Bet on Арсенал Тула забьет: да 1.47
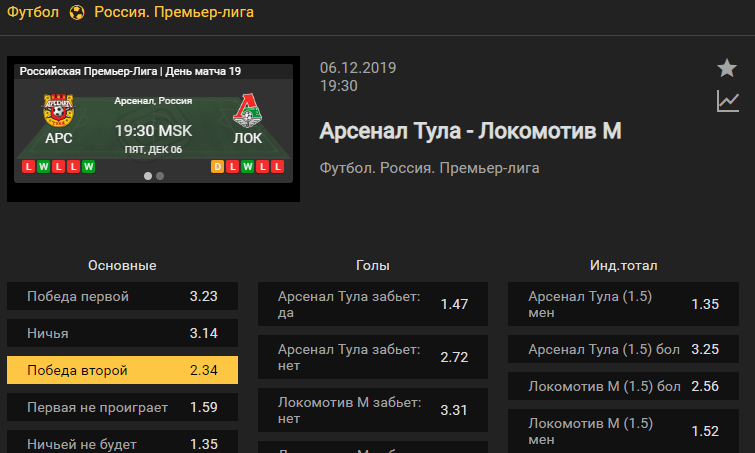This screenshot has width=755, height=453. [x=373, y=304]
